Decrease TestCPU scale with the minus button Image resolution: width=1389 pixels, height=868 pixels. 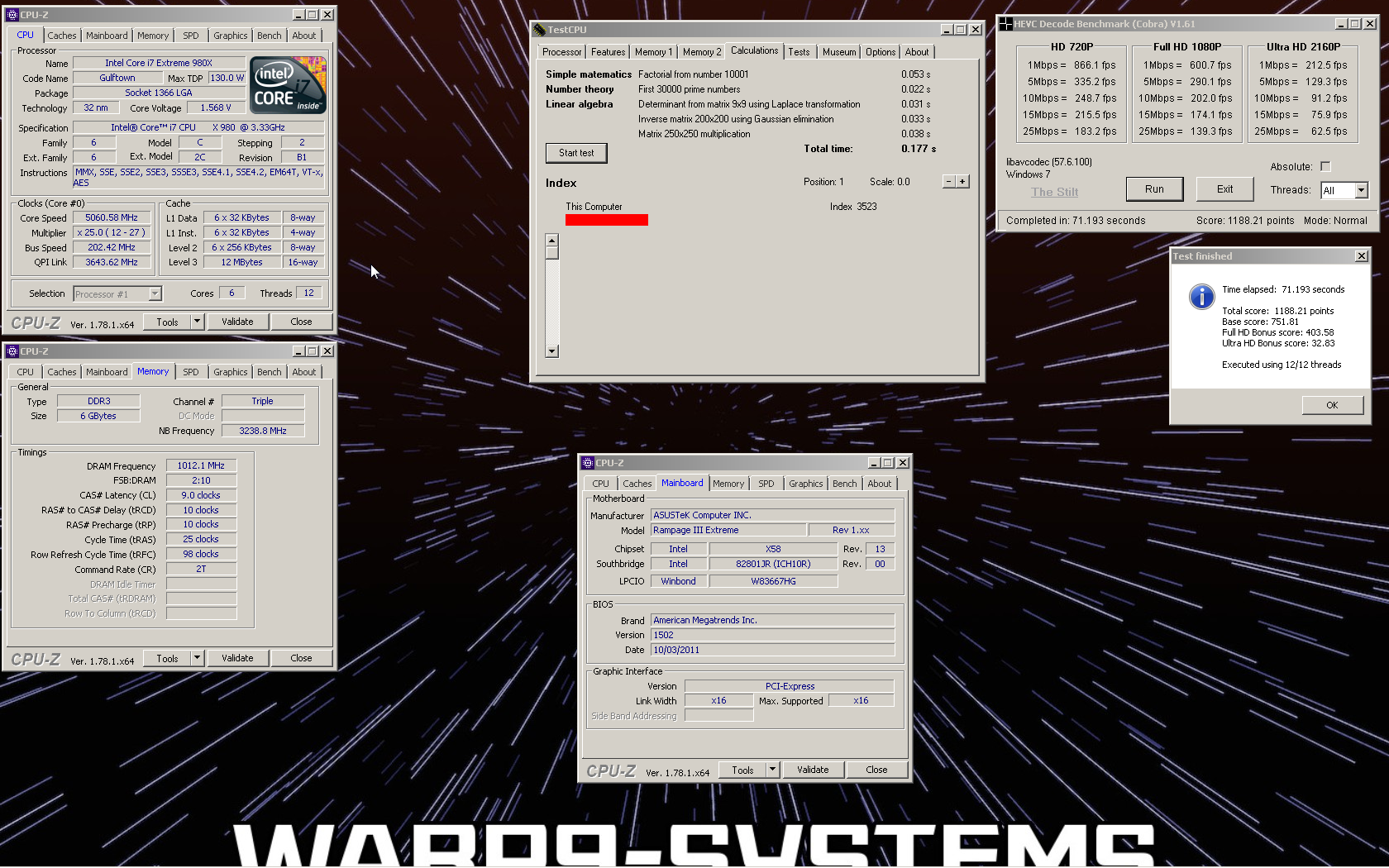[x=949, y=182]
